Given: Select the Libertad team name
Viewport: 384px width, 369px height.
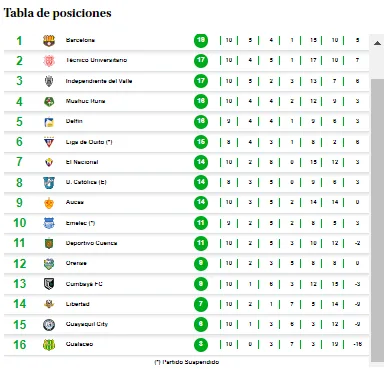Looking at the screenshot, I should coord(77,304).
